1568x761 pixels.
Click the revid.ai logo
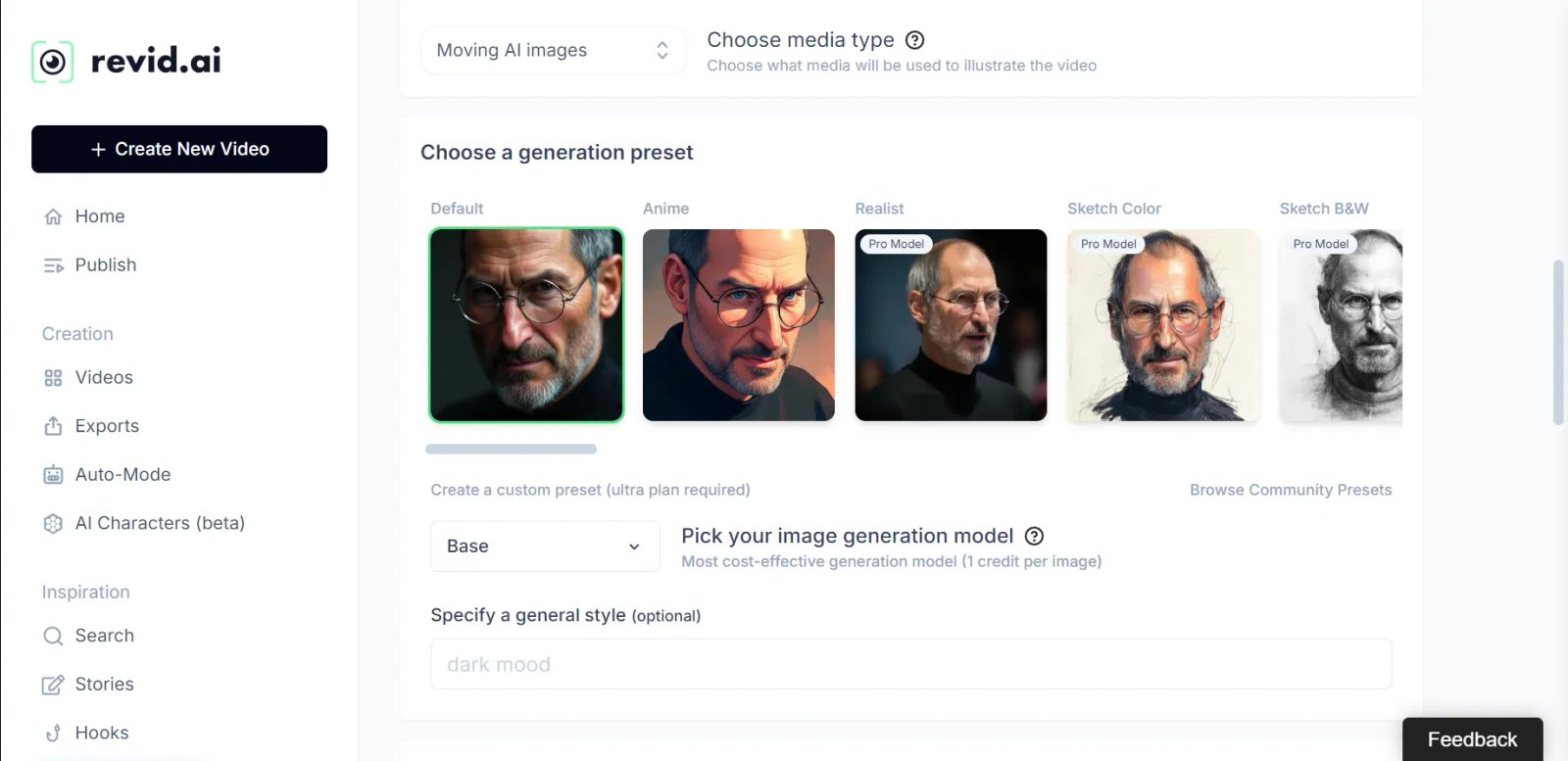125,59
